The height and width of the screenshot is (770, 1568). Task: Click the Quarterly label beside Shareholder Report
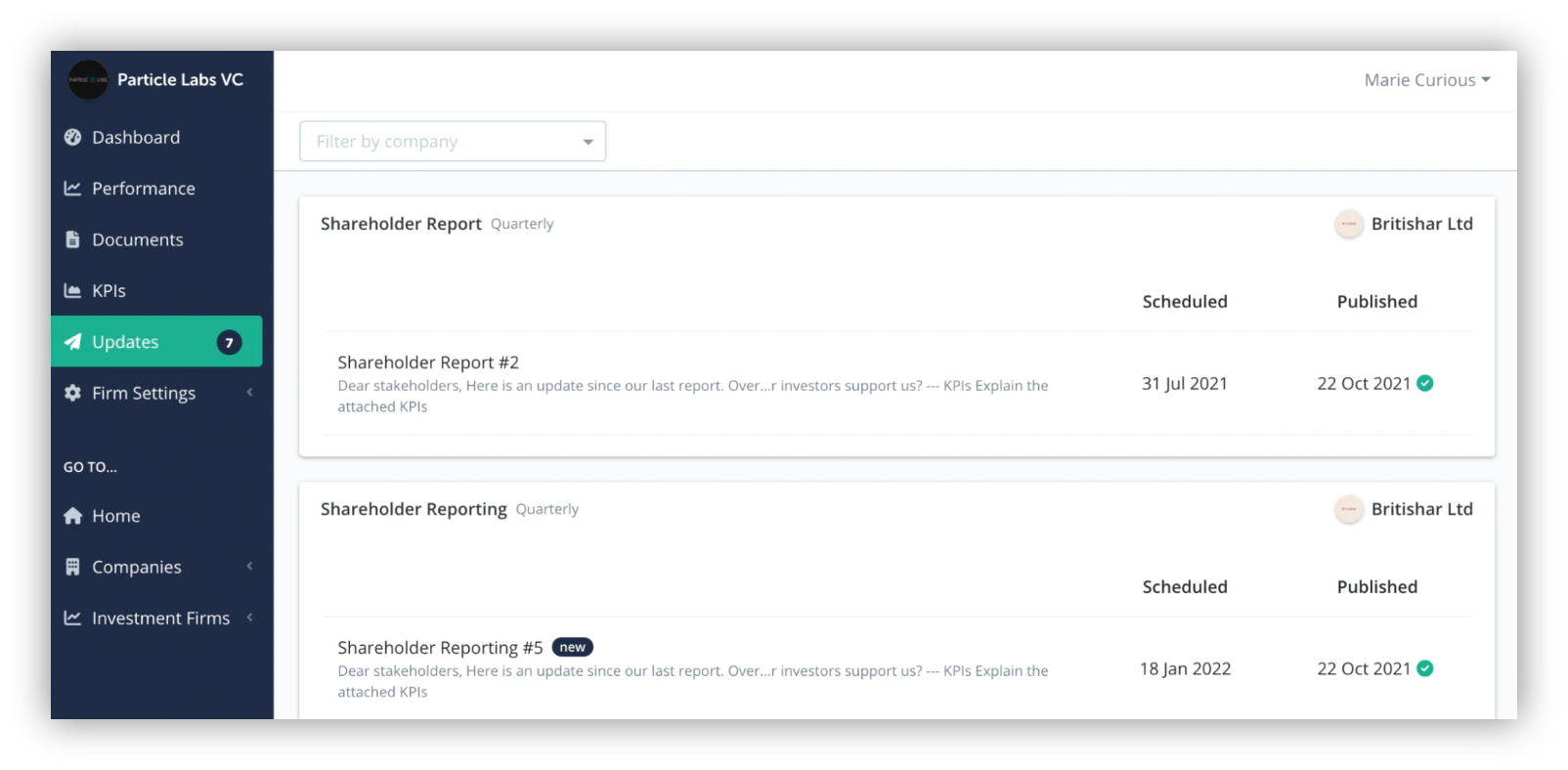[x=522, y=224]
